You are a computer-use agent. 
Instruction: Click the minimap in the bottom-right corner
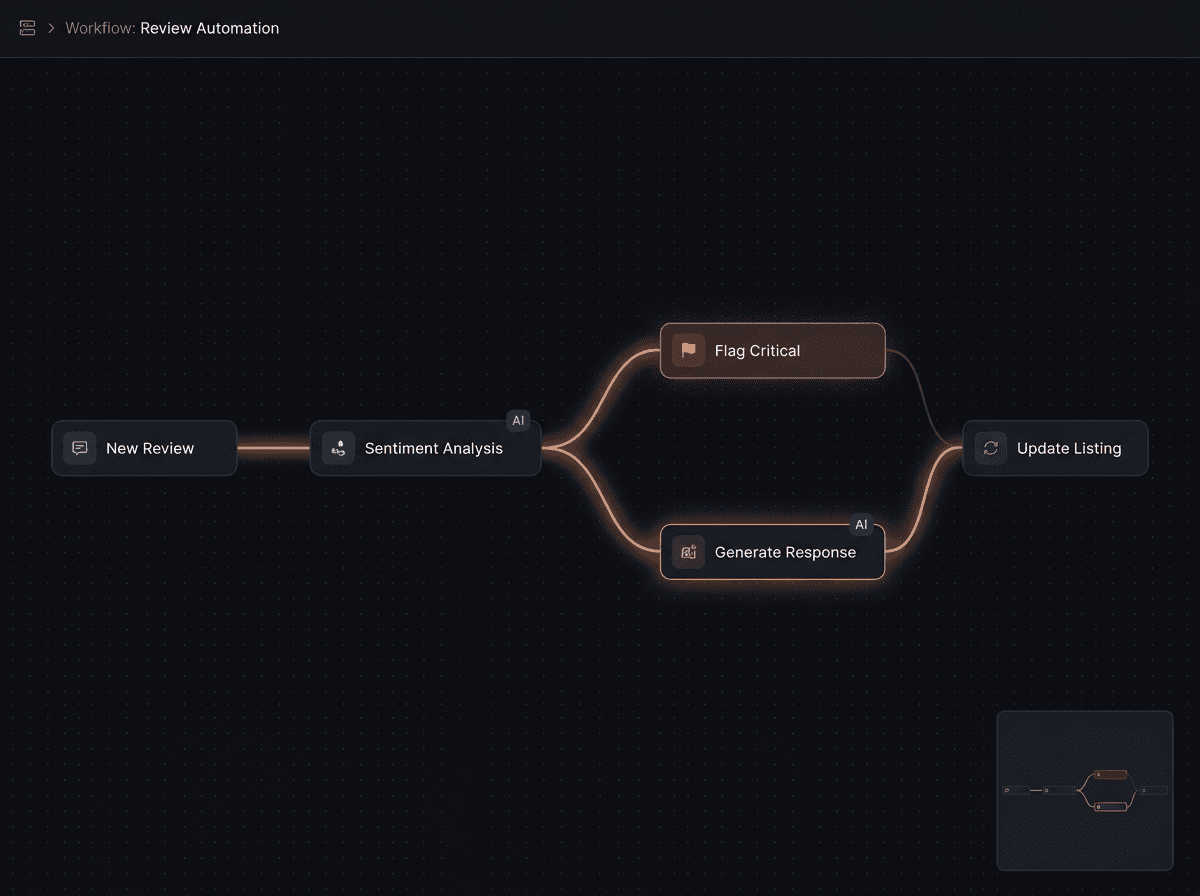(x=1085, y=790)
